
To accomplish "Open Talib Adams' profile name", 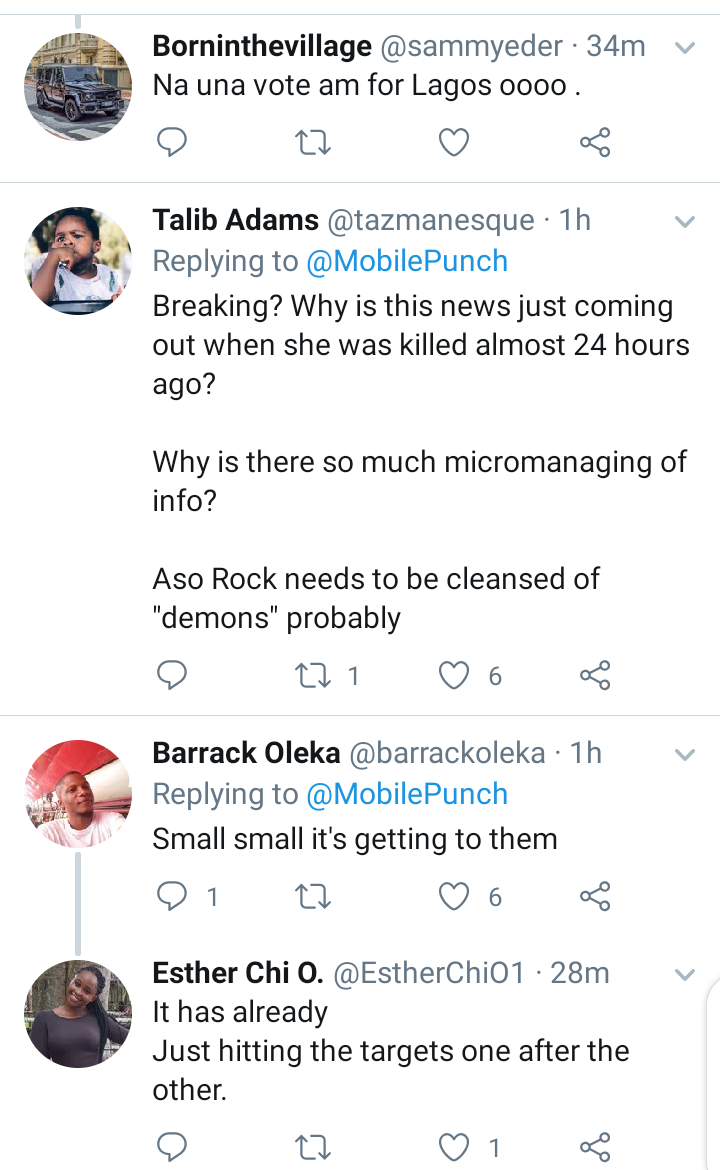I will [236, 220].
